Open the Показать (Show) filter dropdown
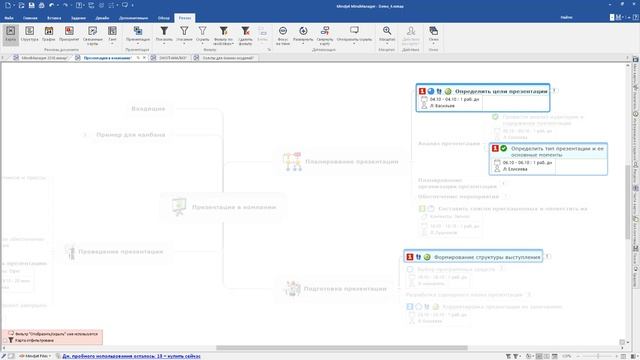 coord(164,35)
